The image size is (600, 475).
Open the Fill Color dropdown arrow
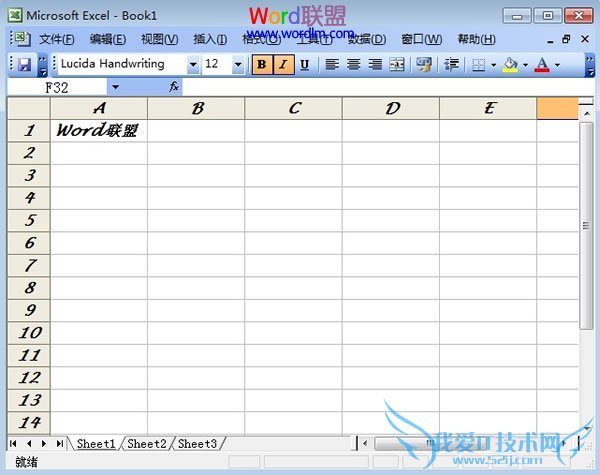525,65
